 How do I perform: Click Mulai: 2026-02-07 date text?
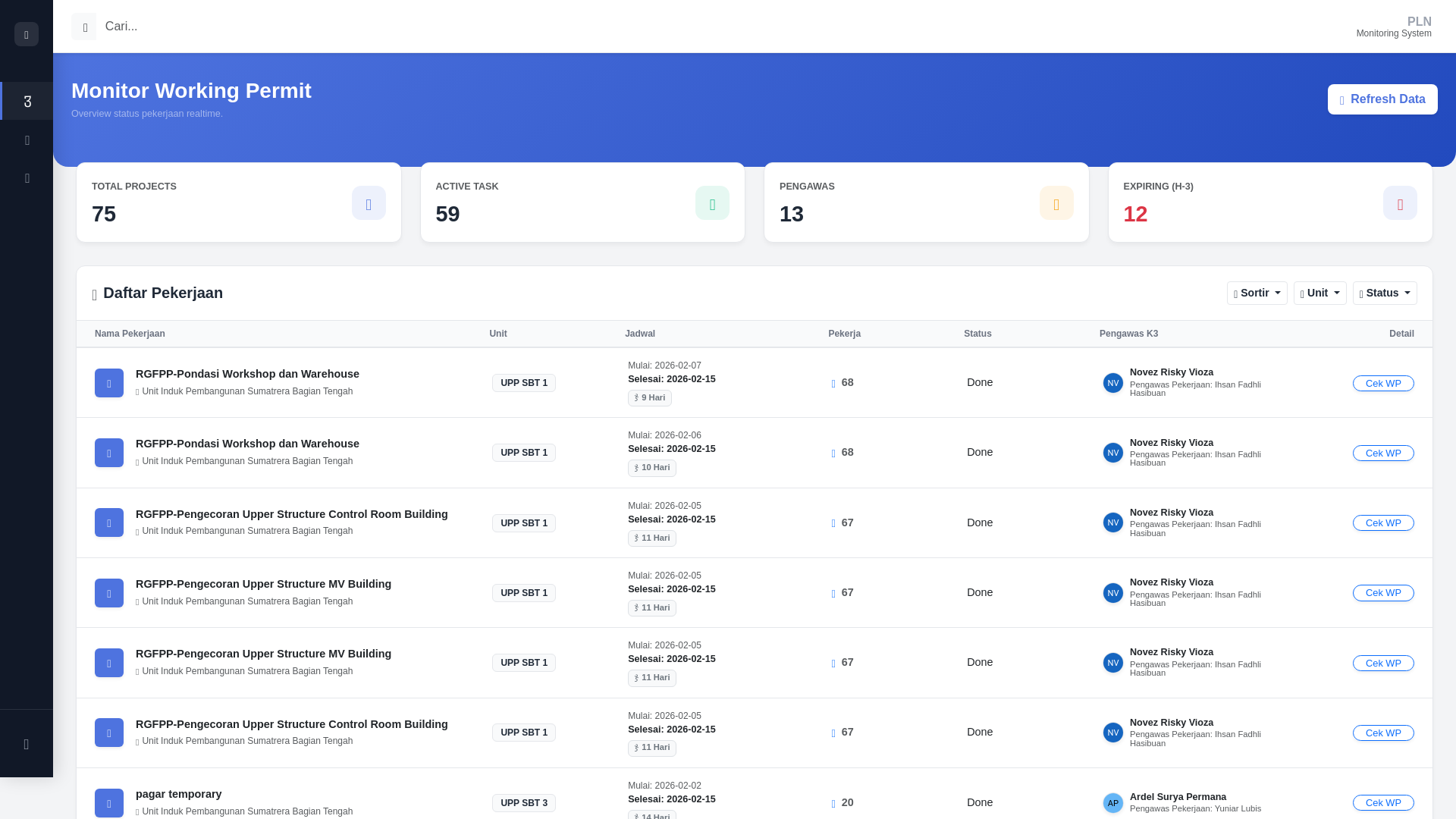click(664, 366)
